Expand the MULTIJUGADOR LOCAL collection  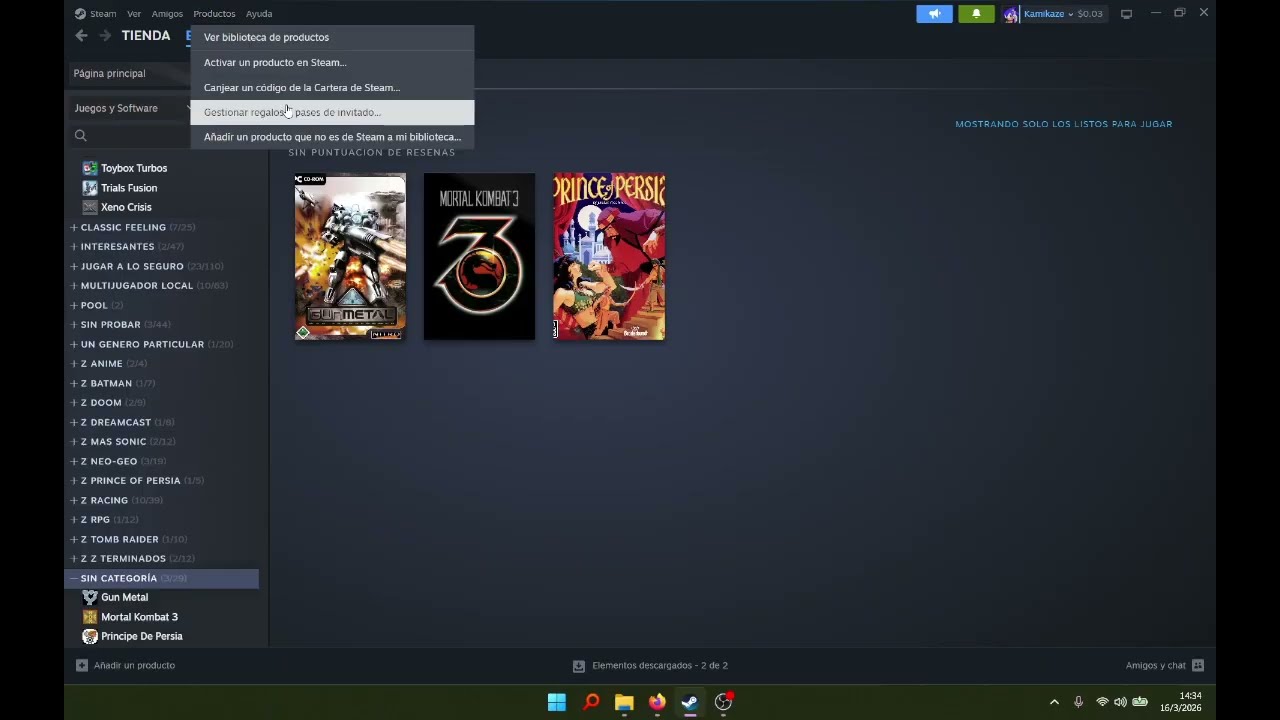pyautogui.click(x=73, y=285)
